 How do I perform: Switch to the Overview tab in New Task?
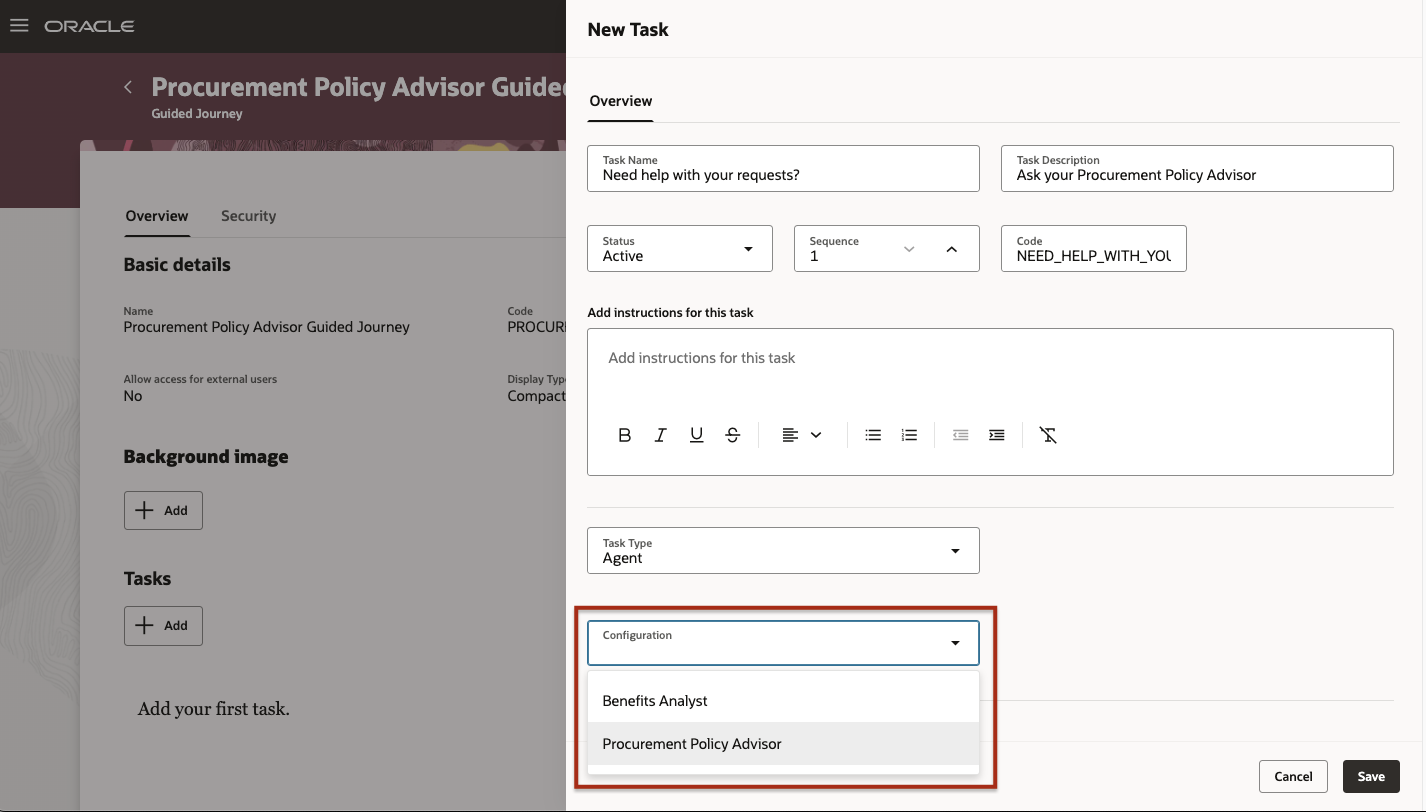pyautogui.click(x=621, y=101)
